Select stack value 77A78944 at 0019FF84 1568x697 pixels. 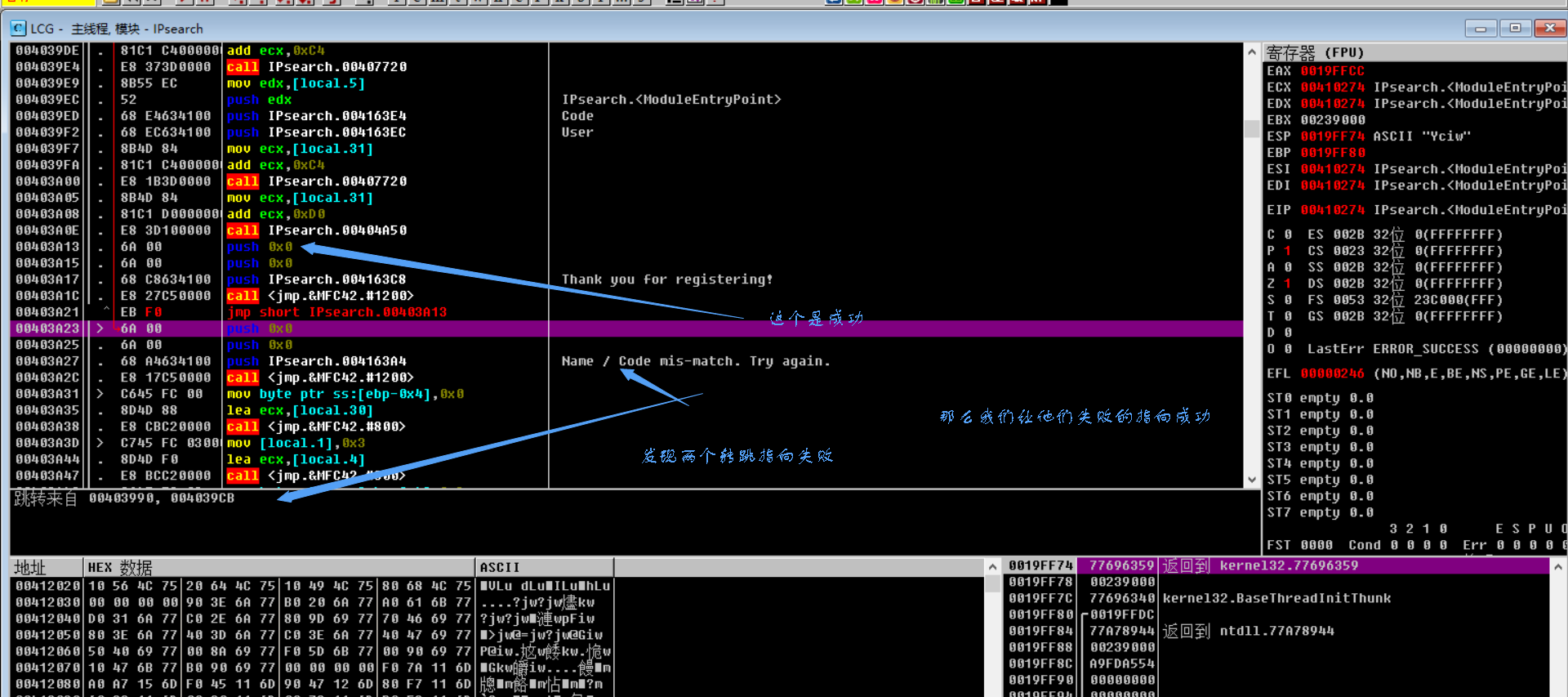click(x=1122, y=631)
